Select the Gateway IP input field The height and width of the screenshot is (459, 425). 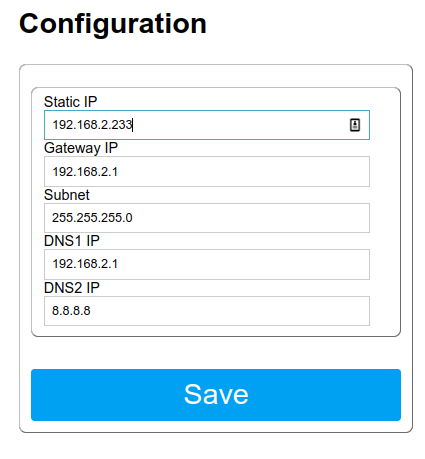pos(207,171)
